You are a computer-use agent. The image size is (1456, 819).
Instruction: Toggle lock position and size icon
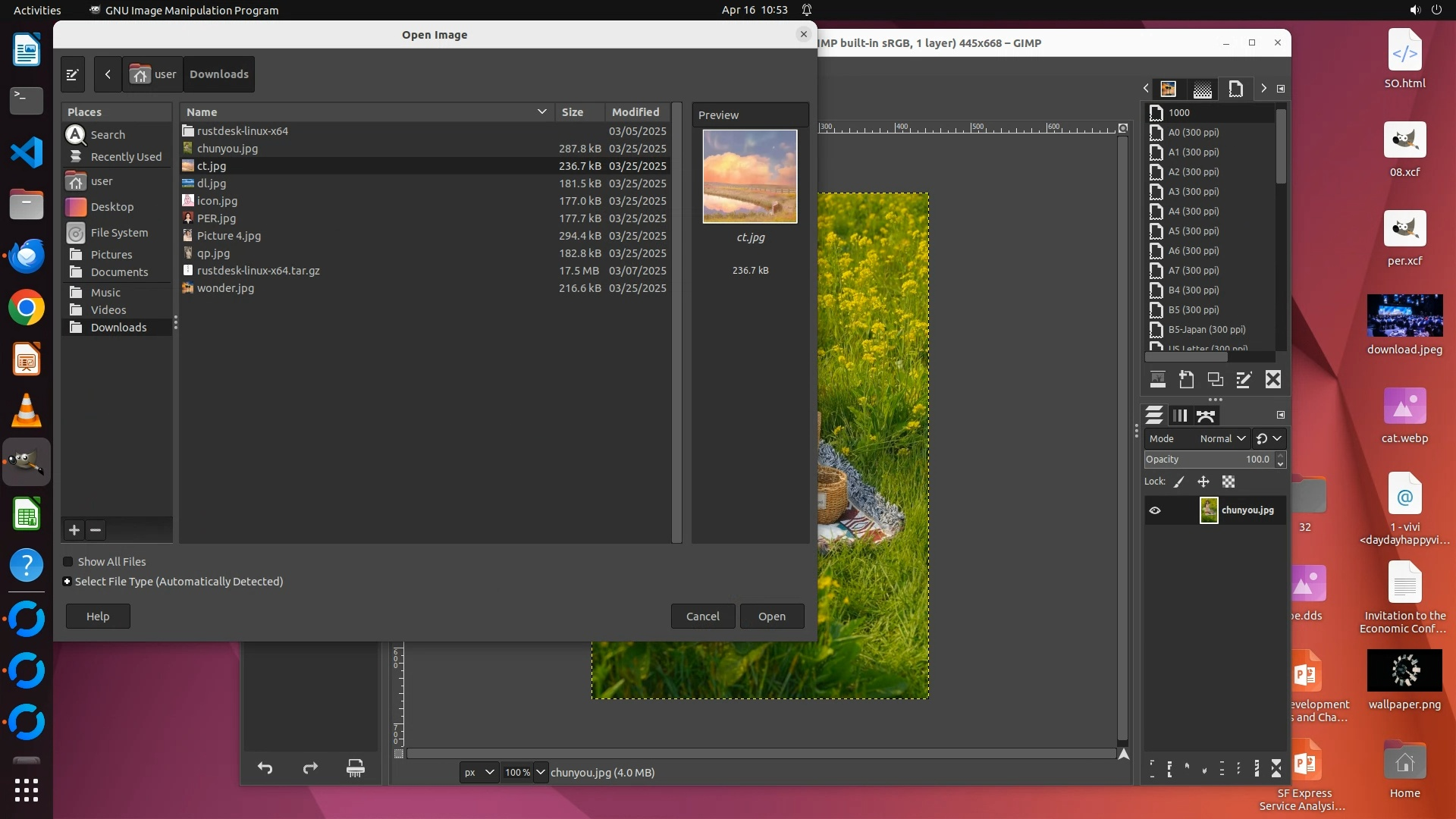click(x=1203, y=482)
